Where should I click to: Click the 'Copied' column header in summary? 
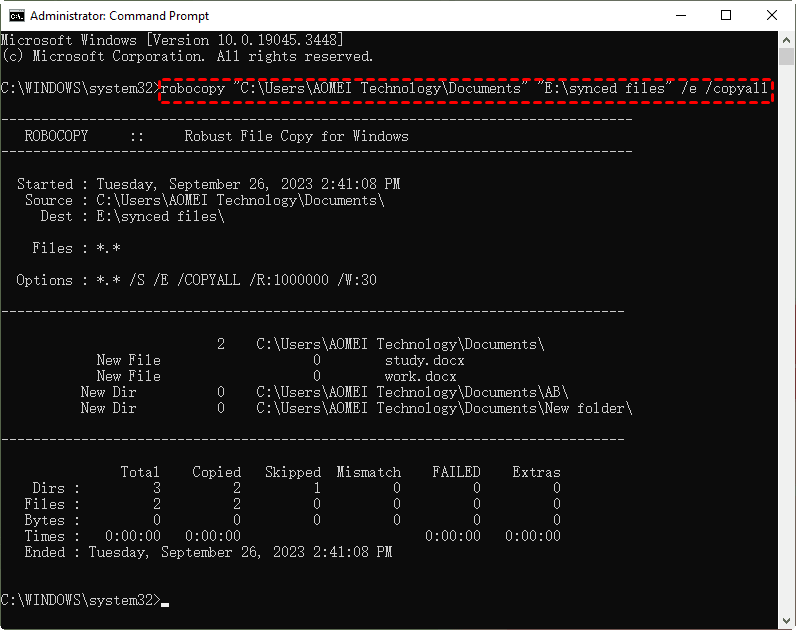pyautogui.click(x=216, y=472)
